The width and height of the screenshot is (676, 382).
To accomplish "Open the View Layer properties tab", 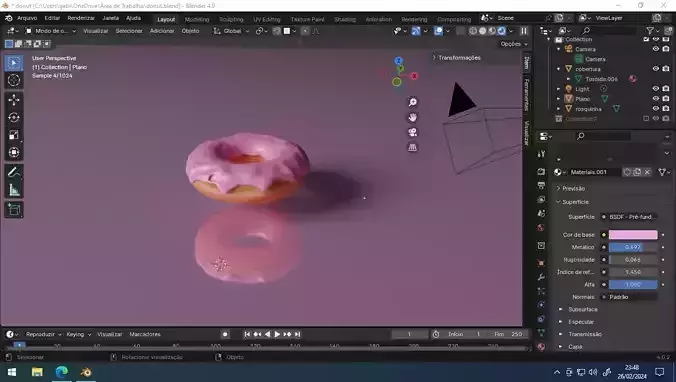I will pyautogui.click(x=541, y=200).
